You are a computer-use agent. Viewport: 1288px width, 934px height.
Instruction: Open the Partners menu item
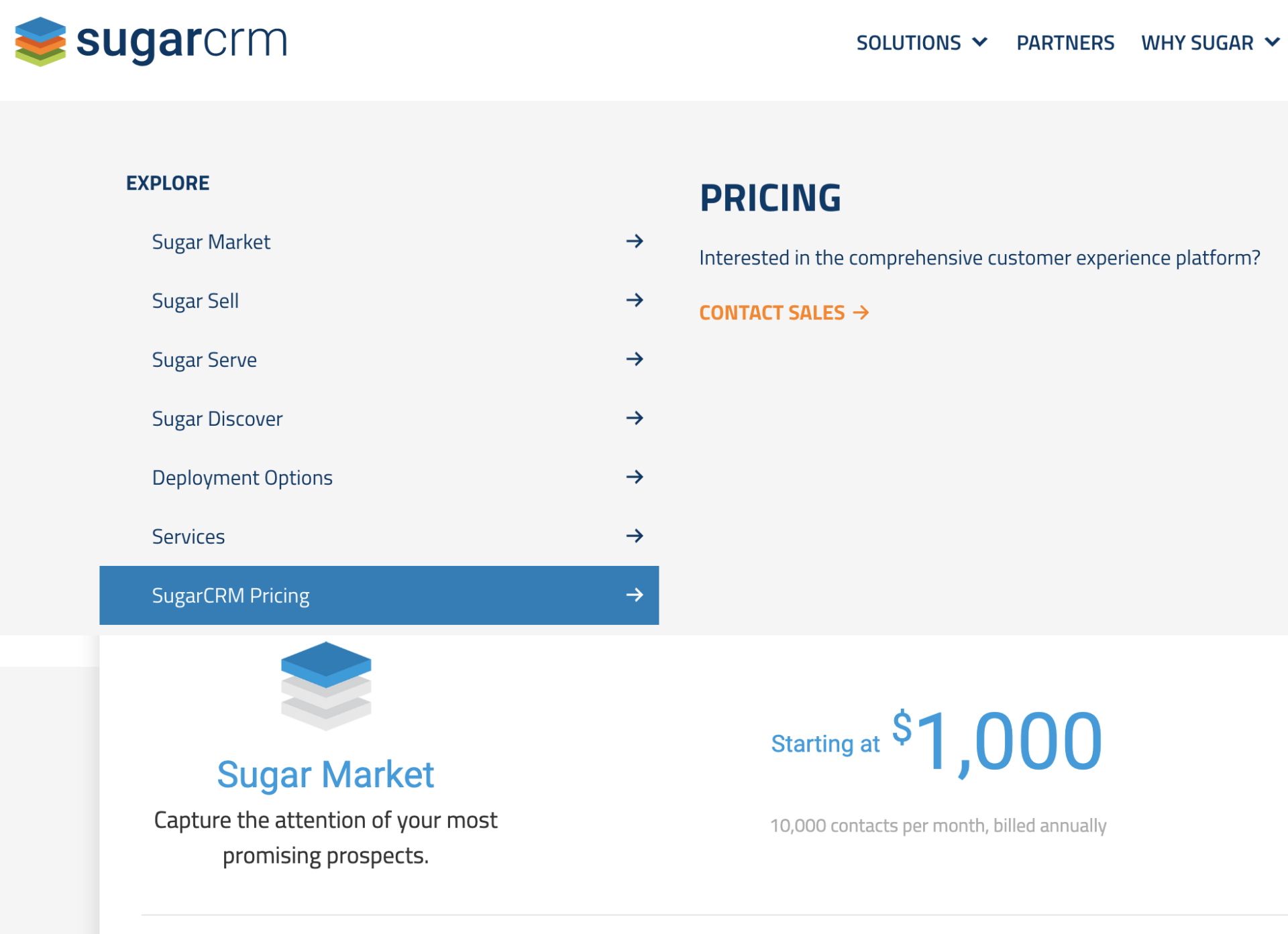pyautogui.click(x=1065, y=42)
